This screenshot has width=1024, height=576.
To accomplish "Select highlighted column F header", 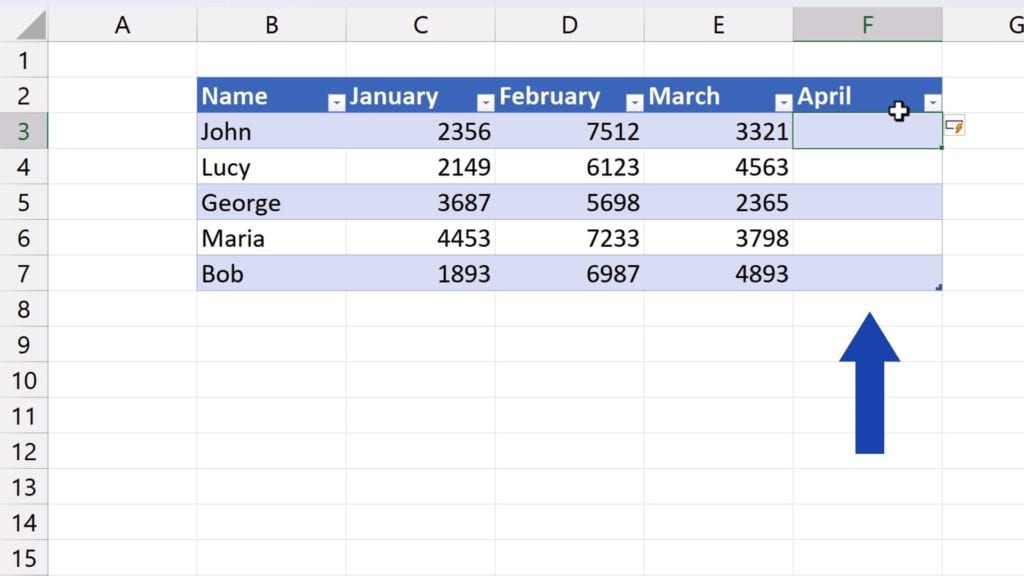I will click(x=867, y=25).
